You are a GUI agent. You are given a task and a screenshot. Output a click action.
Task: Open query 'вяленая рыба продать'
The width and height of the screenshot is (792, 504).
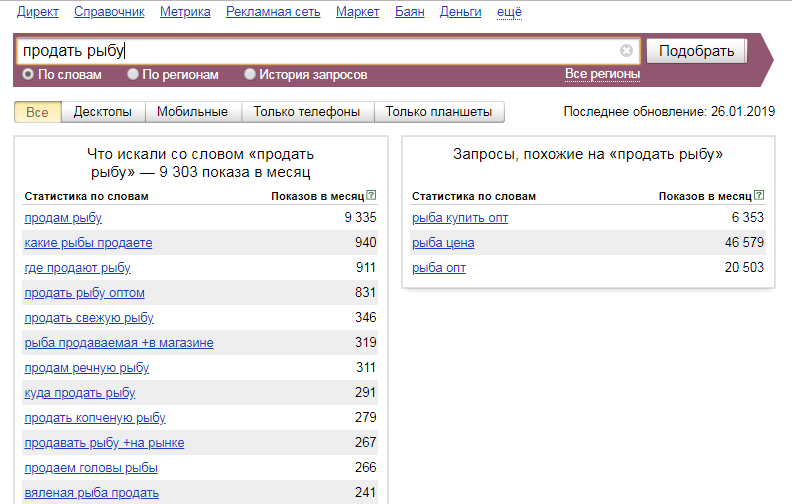[91, 493]
